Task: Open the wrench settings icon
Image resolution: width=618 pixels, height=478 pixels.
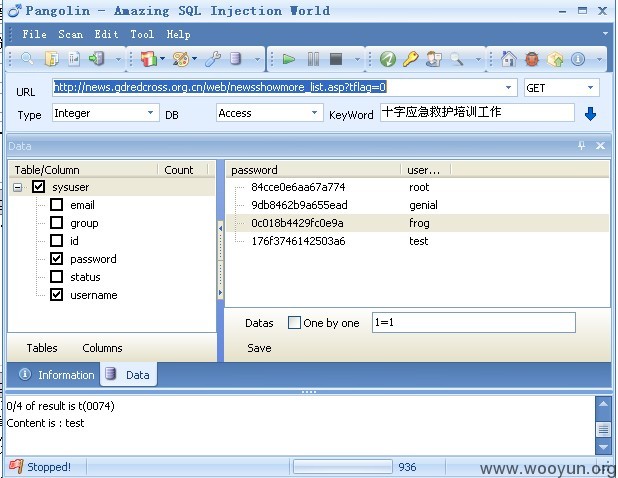Action: click(213, 59)
